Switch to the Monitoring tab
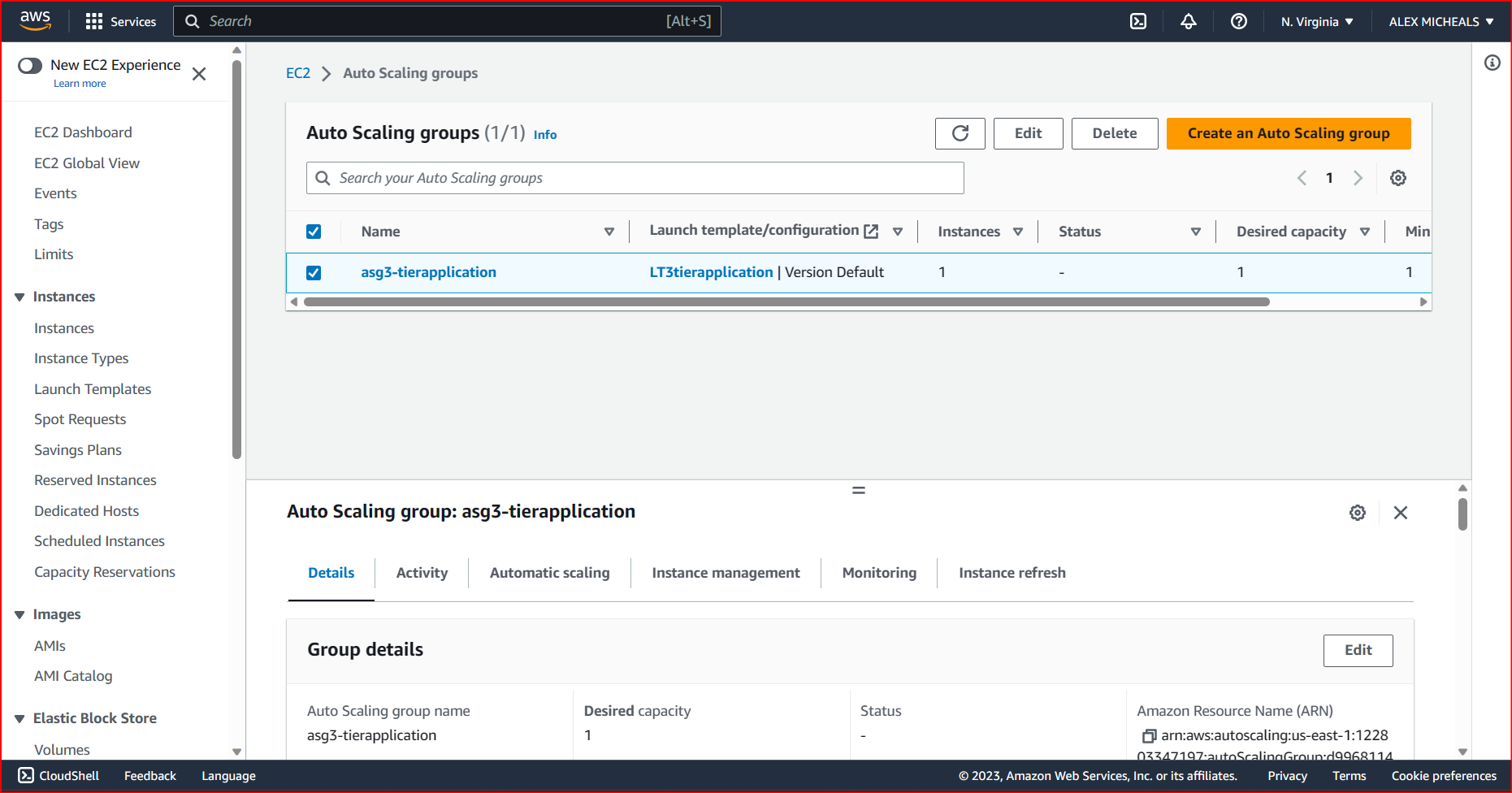Screen dimensions: 1512x793 [878, 573]
